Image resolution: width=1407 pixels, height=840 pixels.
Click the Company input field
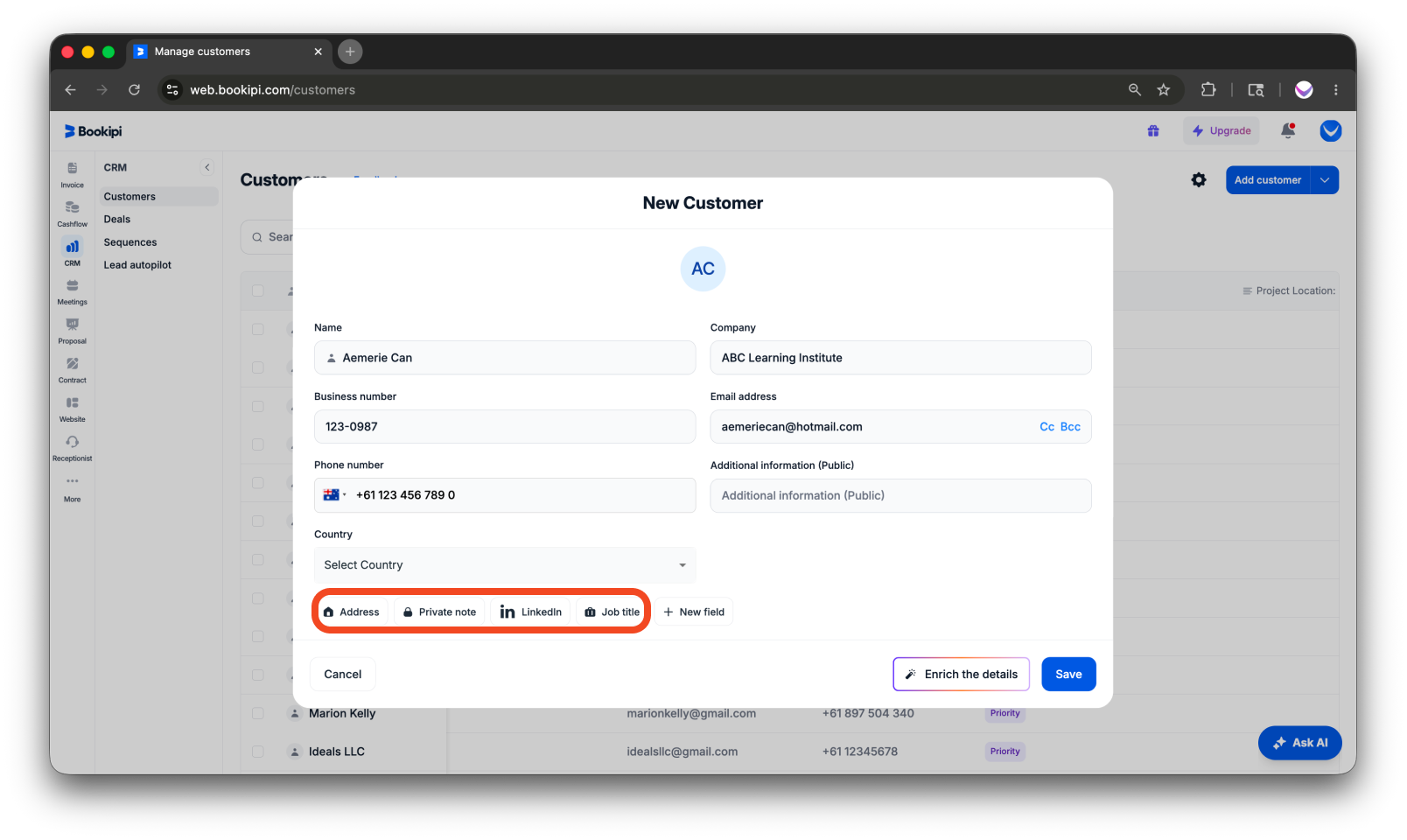tap(900, 358)
